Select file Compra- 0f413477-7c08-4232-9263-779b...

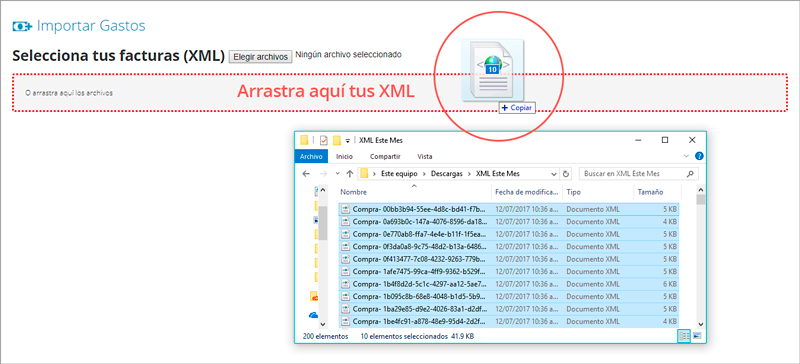pos(509,259)
